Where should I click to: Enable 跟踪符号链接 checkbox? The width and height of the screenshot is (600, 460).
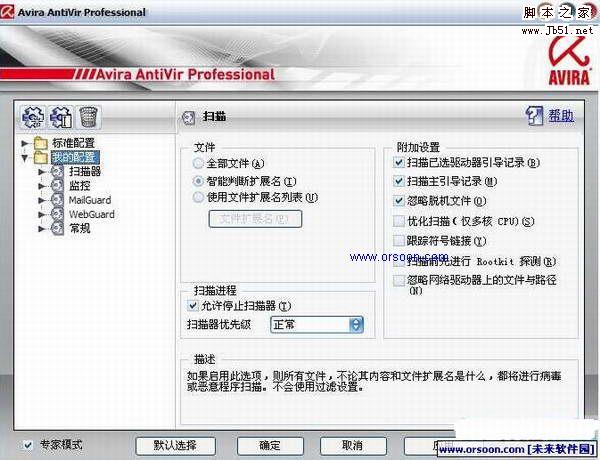(x=399, y=241)
